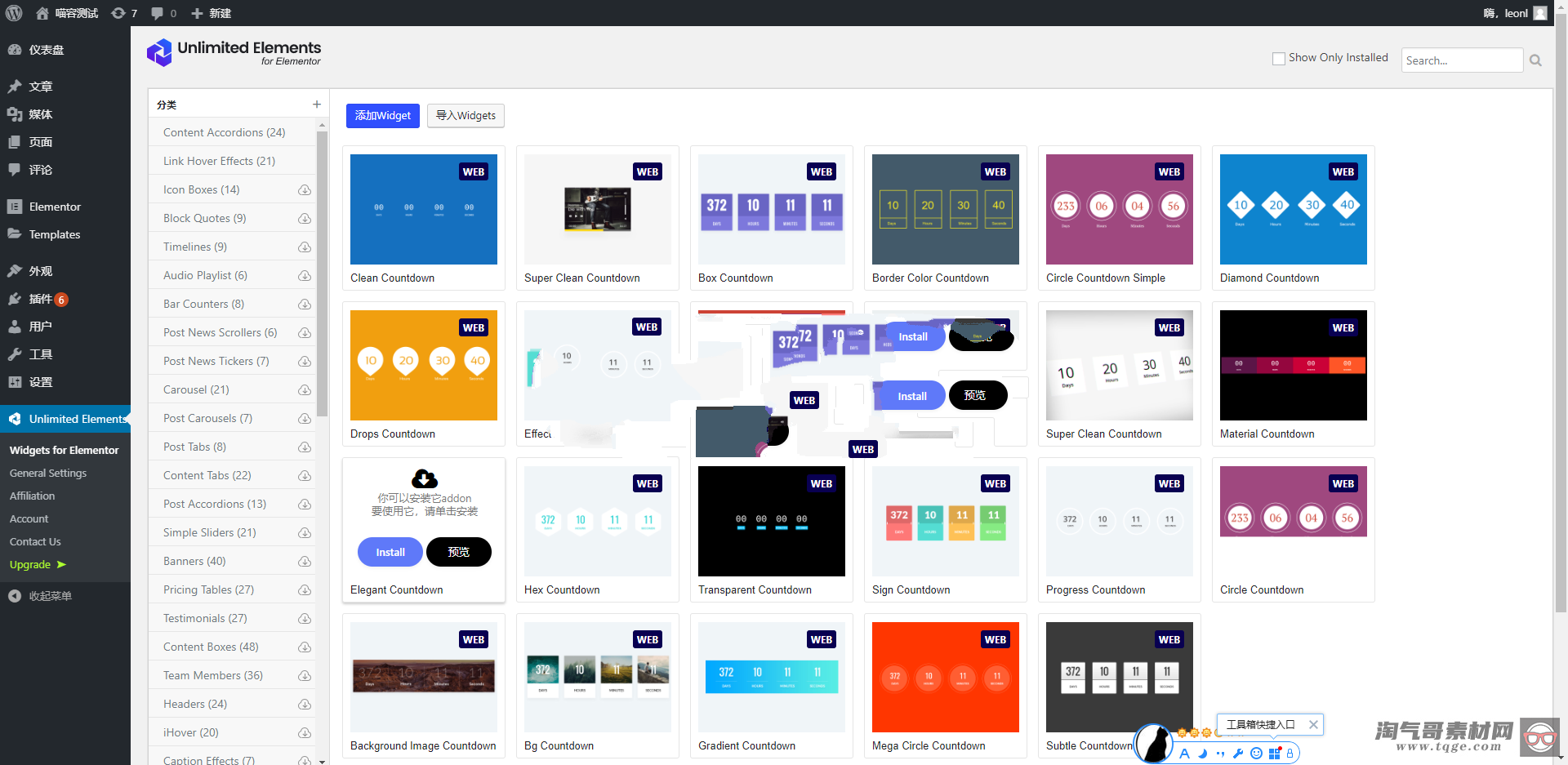
Task: Download the Testimonials category
Action: click(x=305, y=618)
